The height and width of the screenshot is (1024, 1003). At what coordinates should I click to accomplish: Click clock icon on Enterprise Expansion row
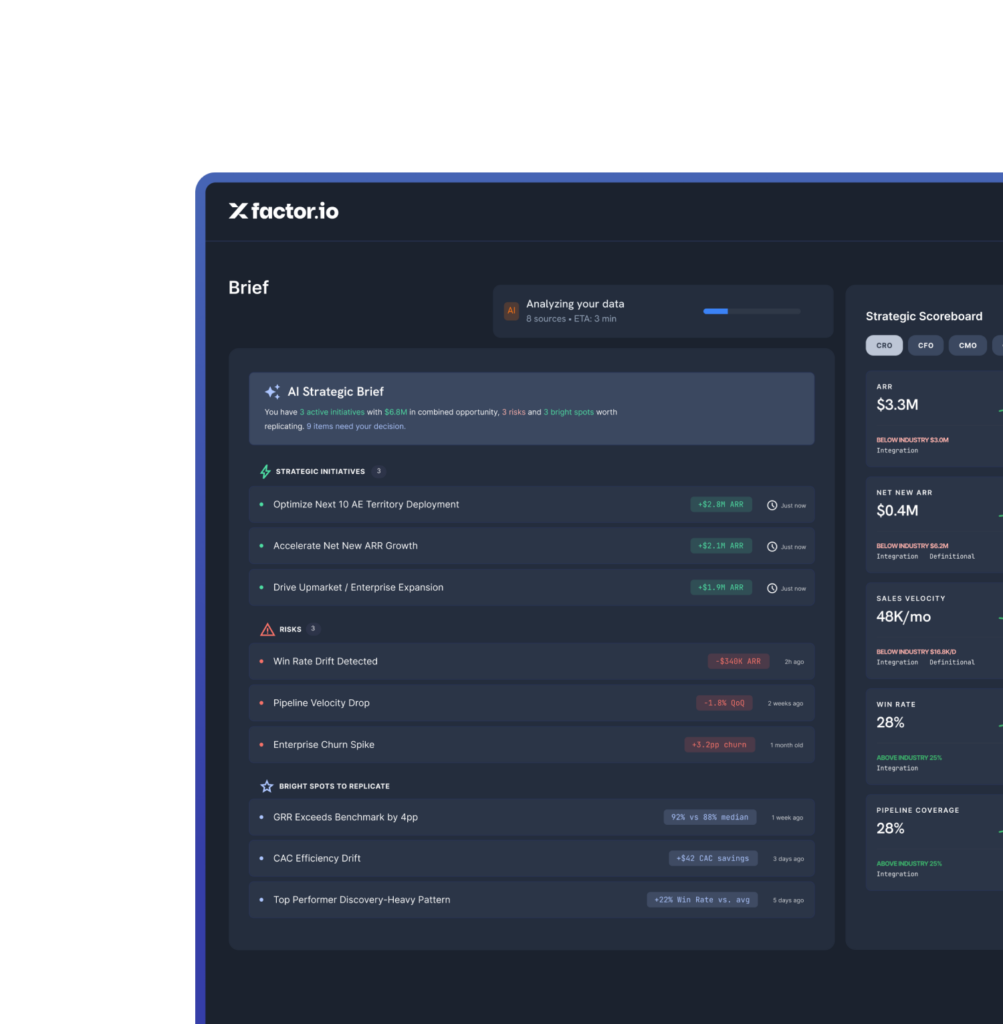[x=772, y=588]
